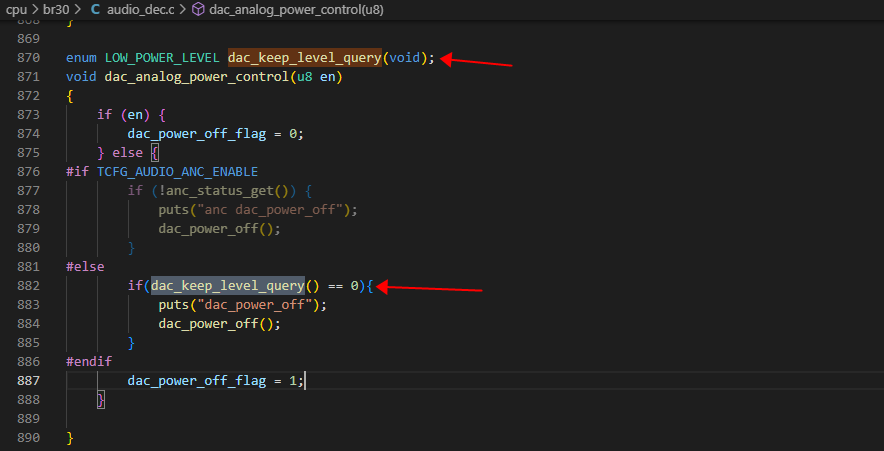Expand breadcrumb chevron after cpu
This screenshot has height=451, width=884.
(36, 10)
